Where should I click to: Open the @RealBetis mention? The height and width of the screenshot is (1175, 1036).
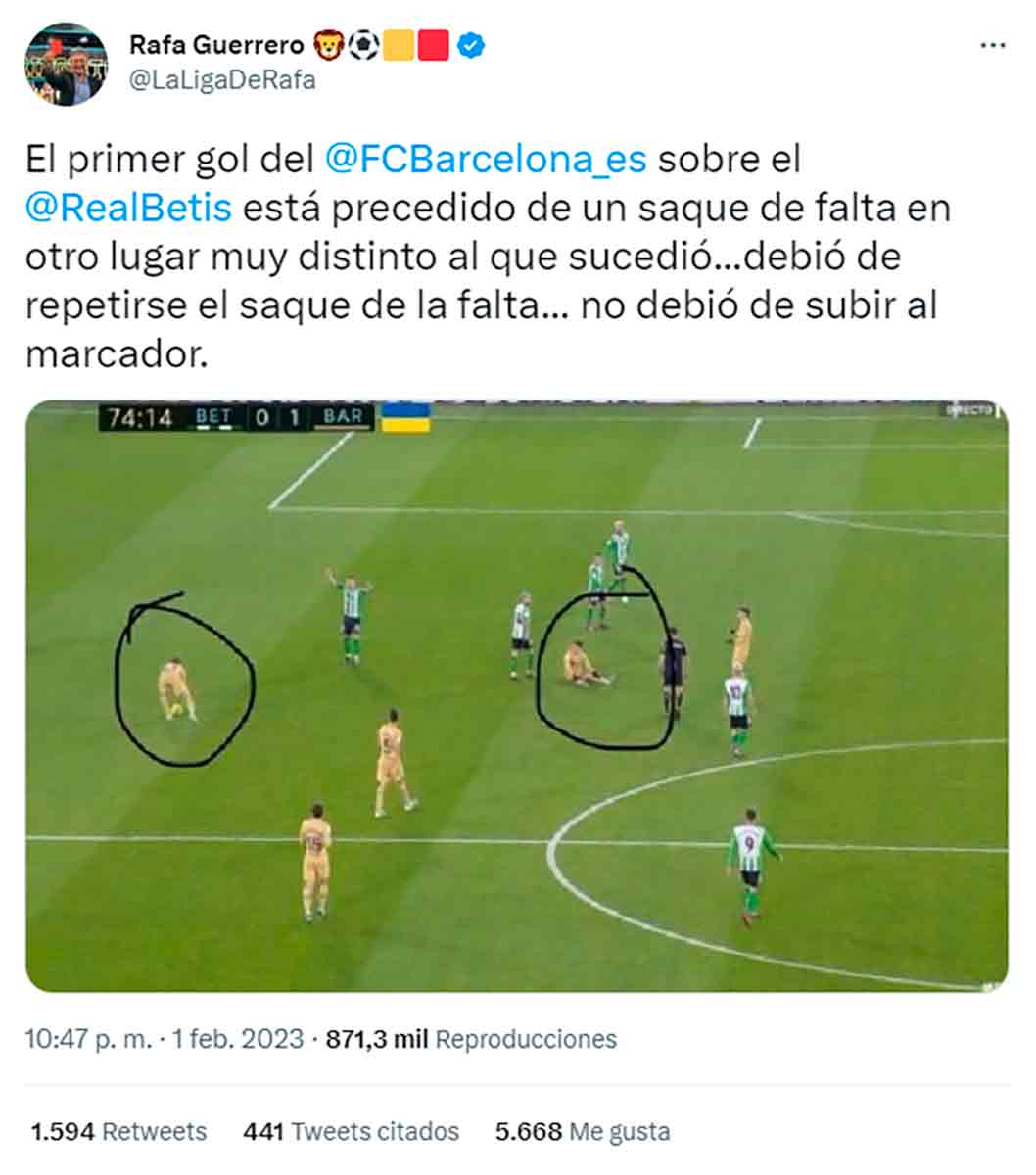pyautogui.click(x=128, y=208)
